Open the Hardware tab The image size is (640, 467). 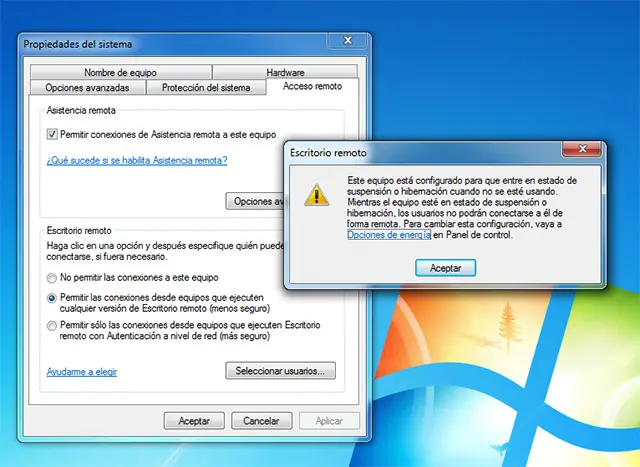[285, 73]
